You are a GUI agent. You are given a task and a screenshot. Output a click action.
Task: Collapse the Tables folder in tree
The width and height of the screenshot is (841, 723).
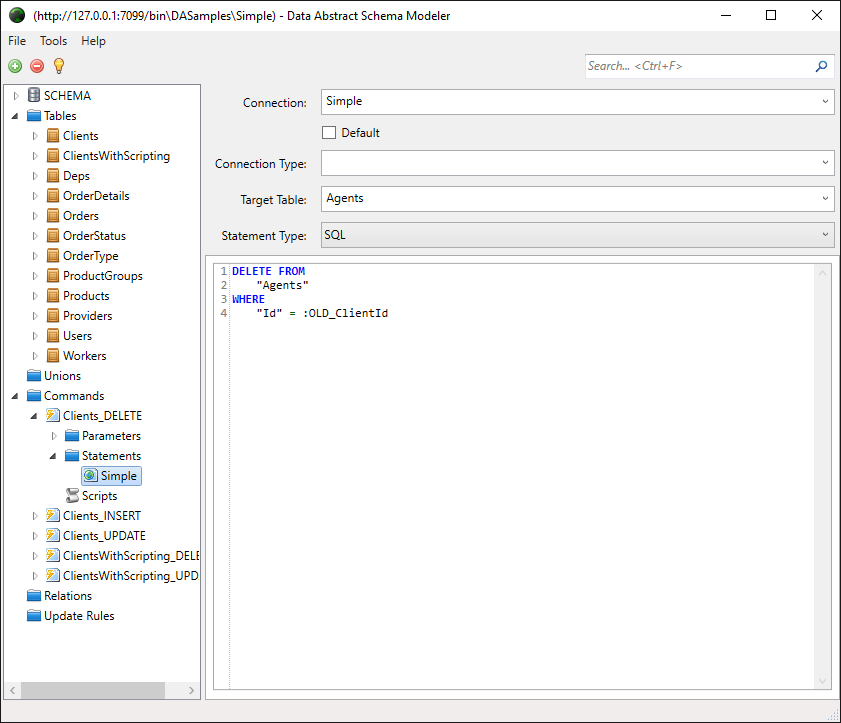[x=16, y=116]
